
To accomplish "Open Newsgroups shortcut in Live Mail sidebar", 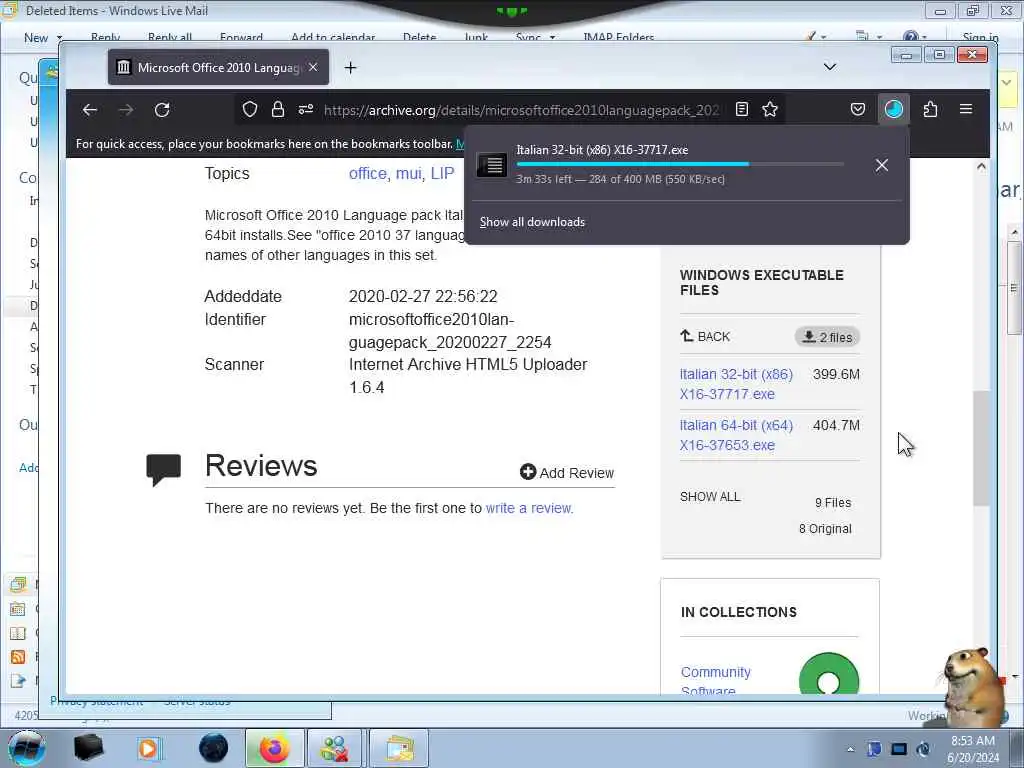I will (x=18, y=680).
